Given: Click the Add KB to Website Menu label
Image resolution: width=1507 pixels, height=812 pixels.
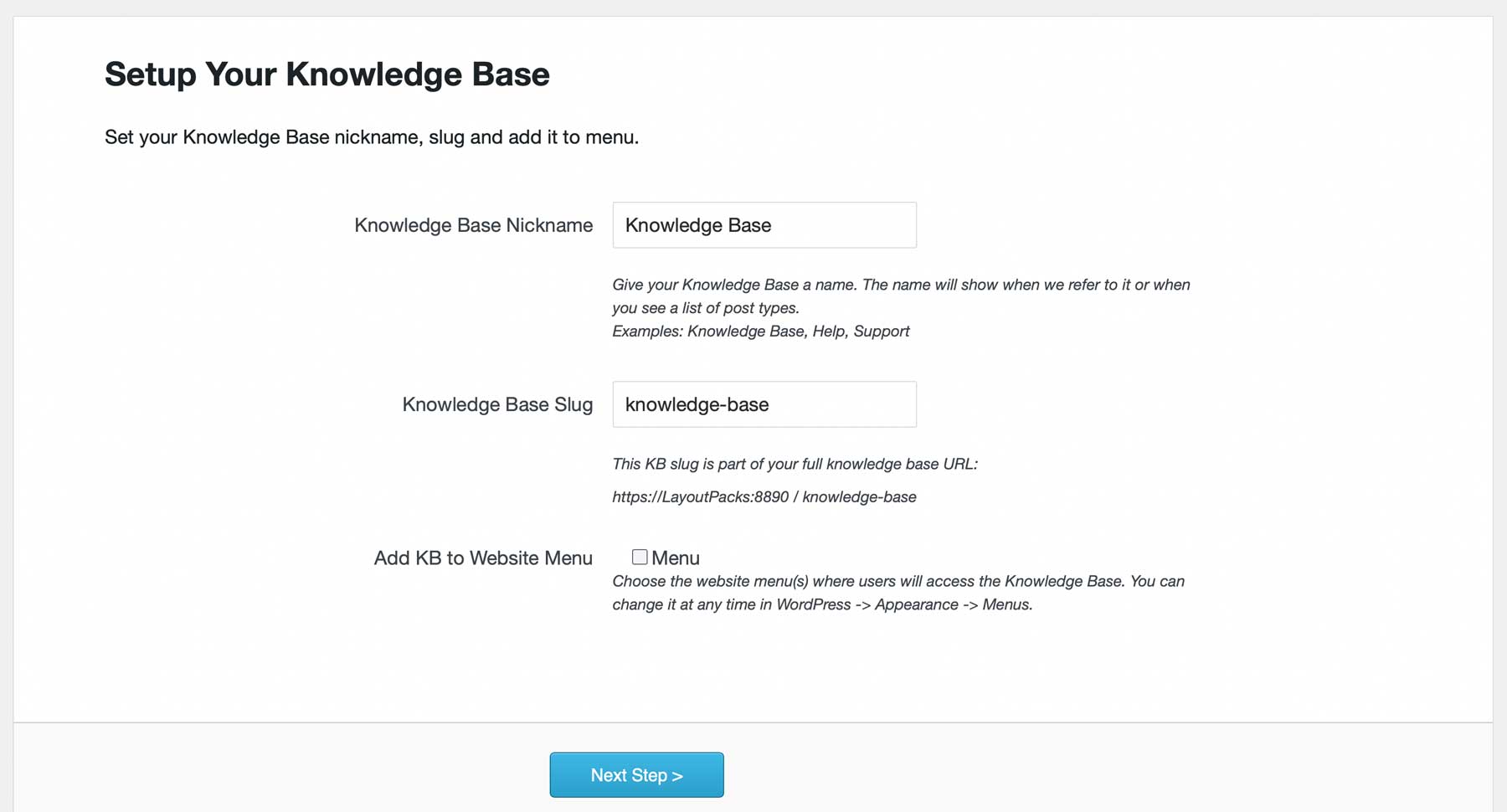Looking at the screenshot, I should click(x=483, y=557).
